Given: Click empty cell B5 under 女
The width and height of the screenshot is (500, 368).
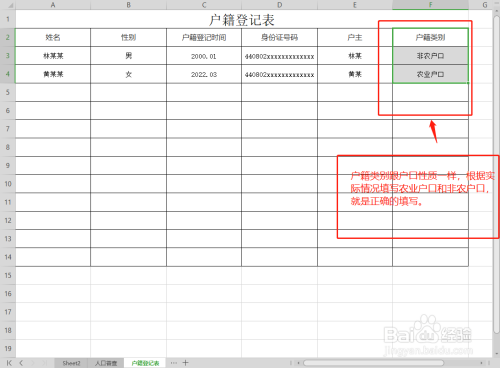Looking at the screenshot, I should coord(128,92).
